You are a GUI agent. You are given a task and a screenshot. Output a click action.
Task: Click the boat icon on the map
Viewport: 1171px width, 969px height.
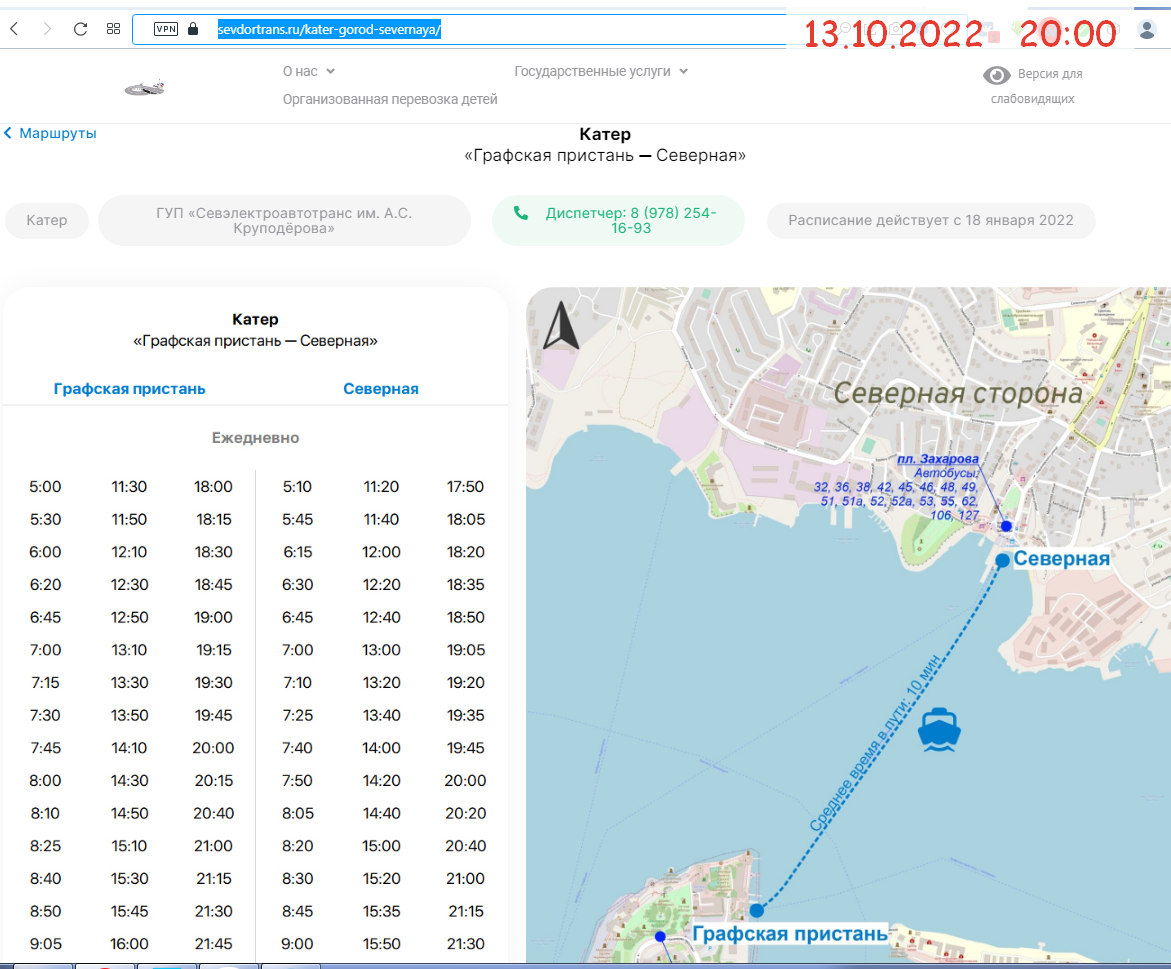(x=939, y=729)
